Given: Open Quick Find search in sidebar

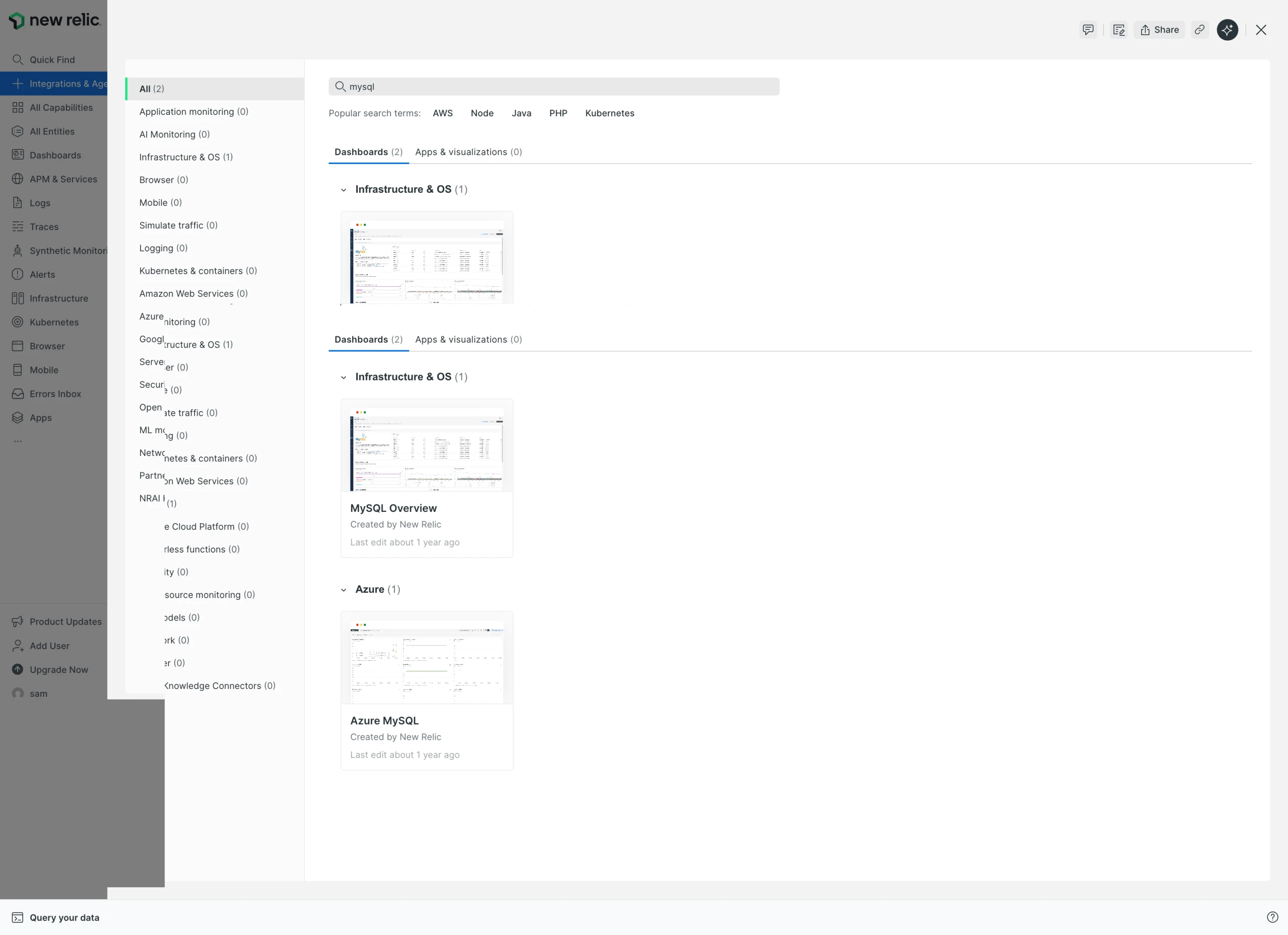Looking at the screenshot, I should [53, 60].
